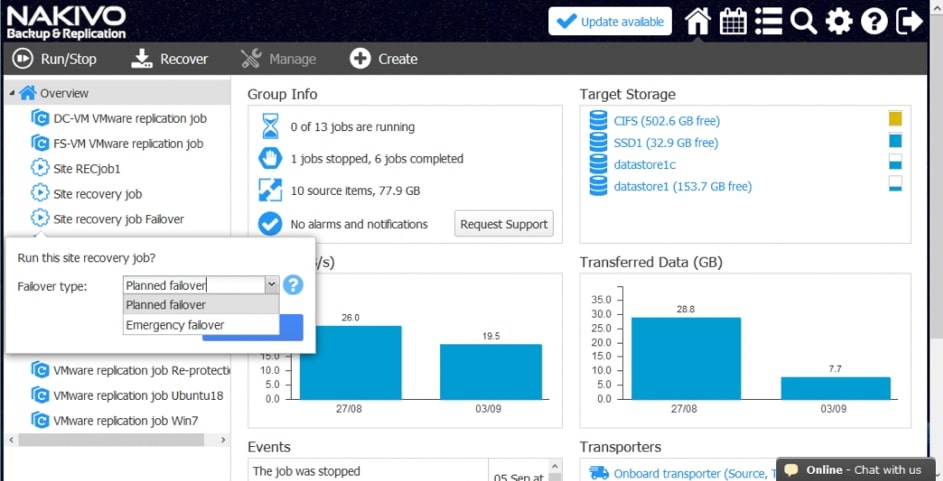Select Emergency failover option

coord(175,325)
